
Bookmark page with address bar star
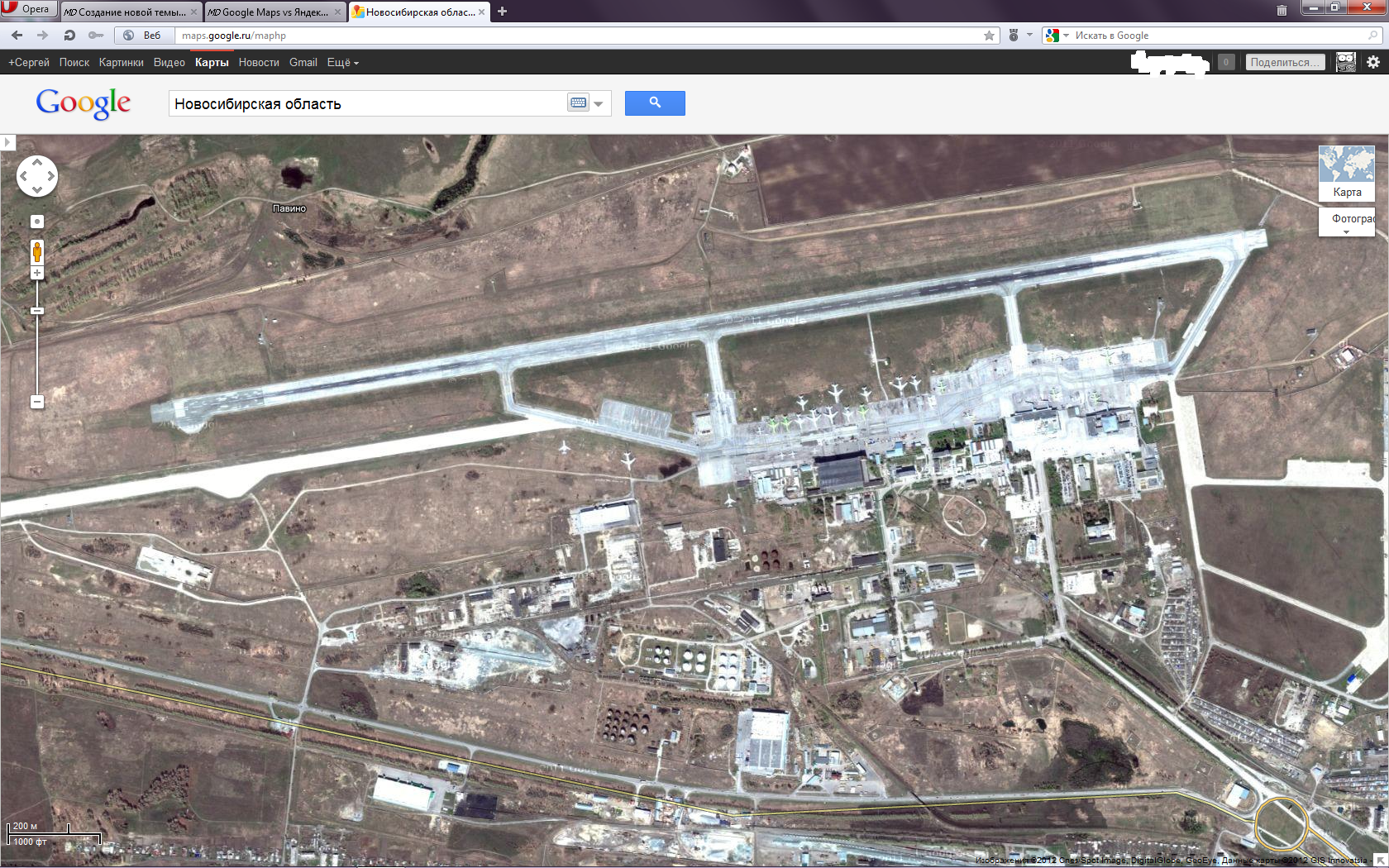(989, 36)
